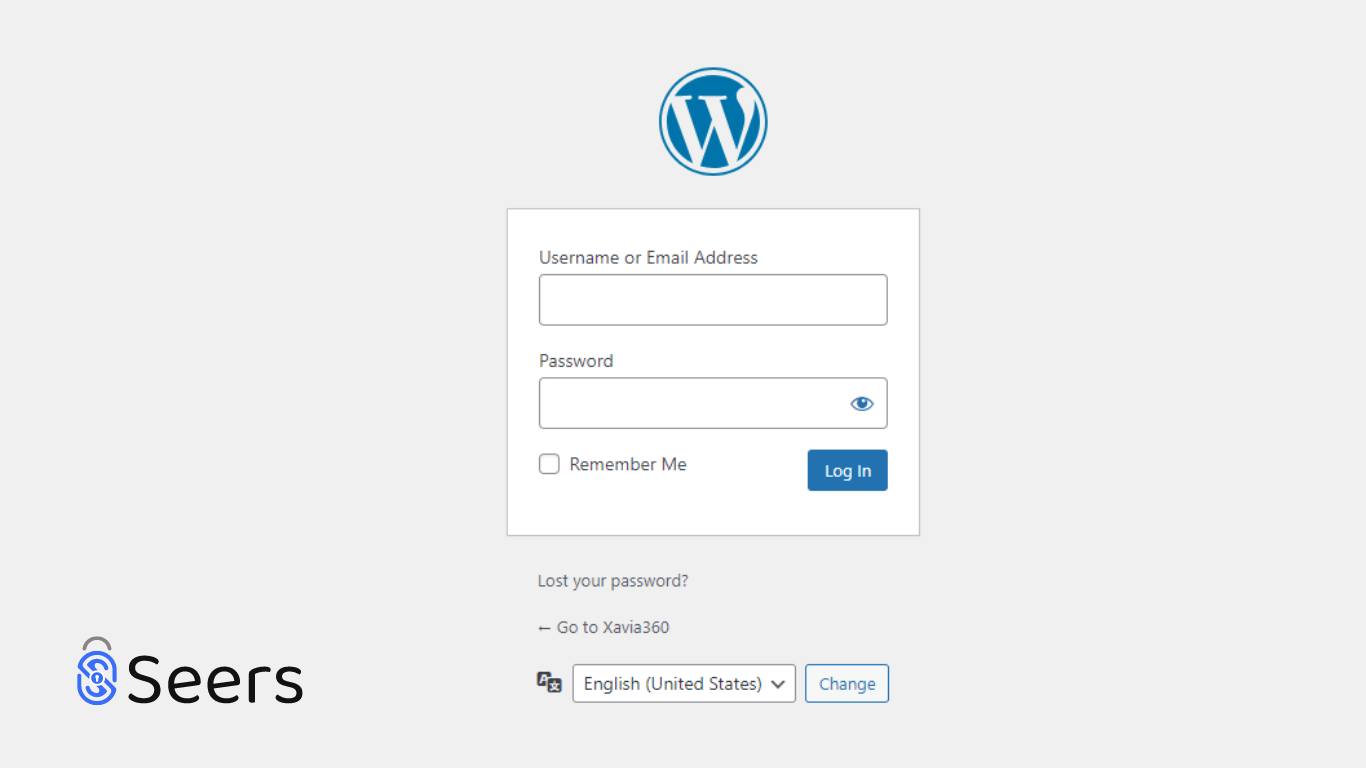Click the WordPress logo
This screenshot has height=768, width=1366.
713,121
